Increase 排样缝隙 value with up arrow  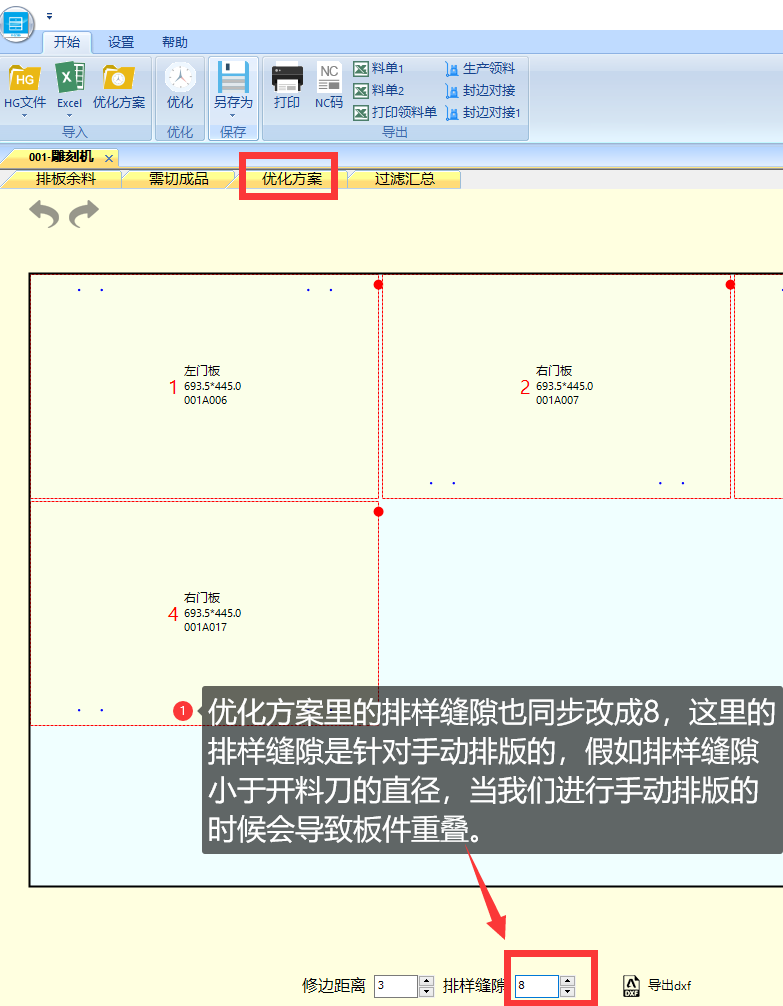(567, 981)
